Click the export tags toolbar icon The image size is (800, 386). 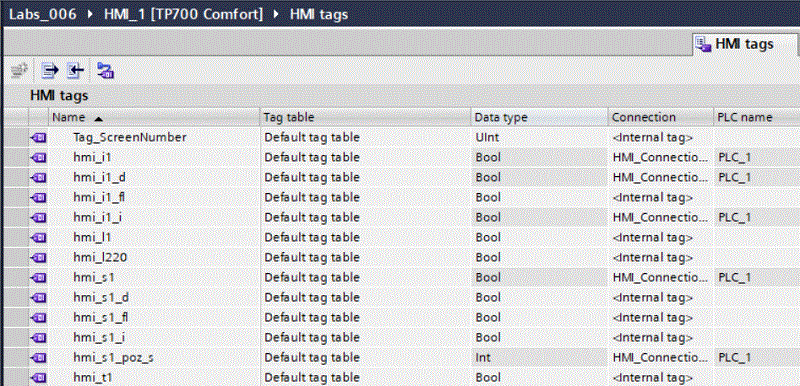point(50,70)
